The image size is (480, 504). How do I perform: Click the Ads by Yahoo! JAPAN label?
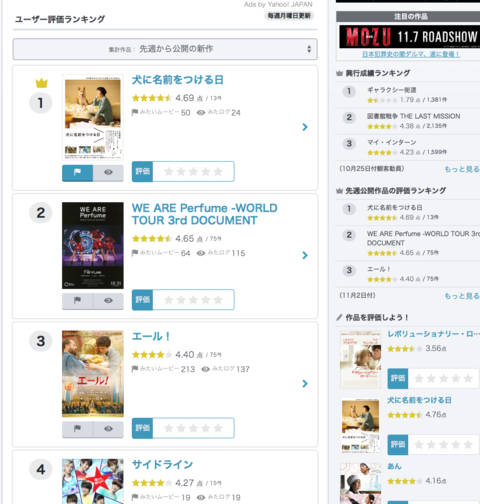click(278, 4)
